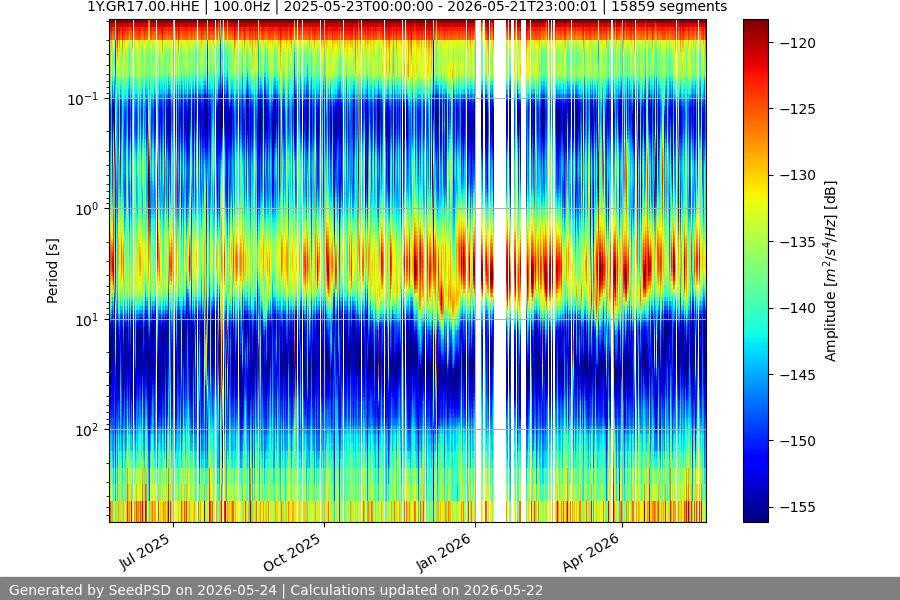Click the dark blue bottom of the colorbar
This screenshot has height=600, width=900.
(755, 514)
